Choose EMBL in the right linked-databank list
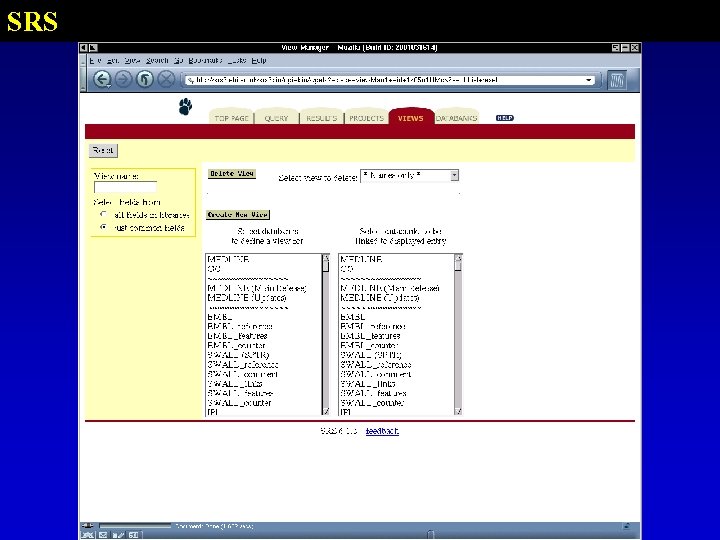The image size is (720, 540). (353, 317)
